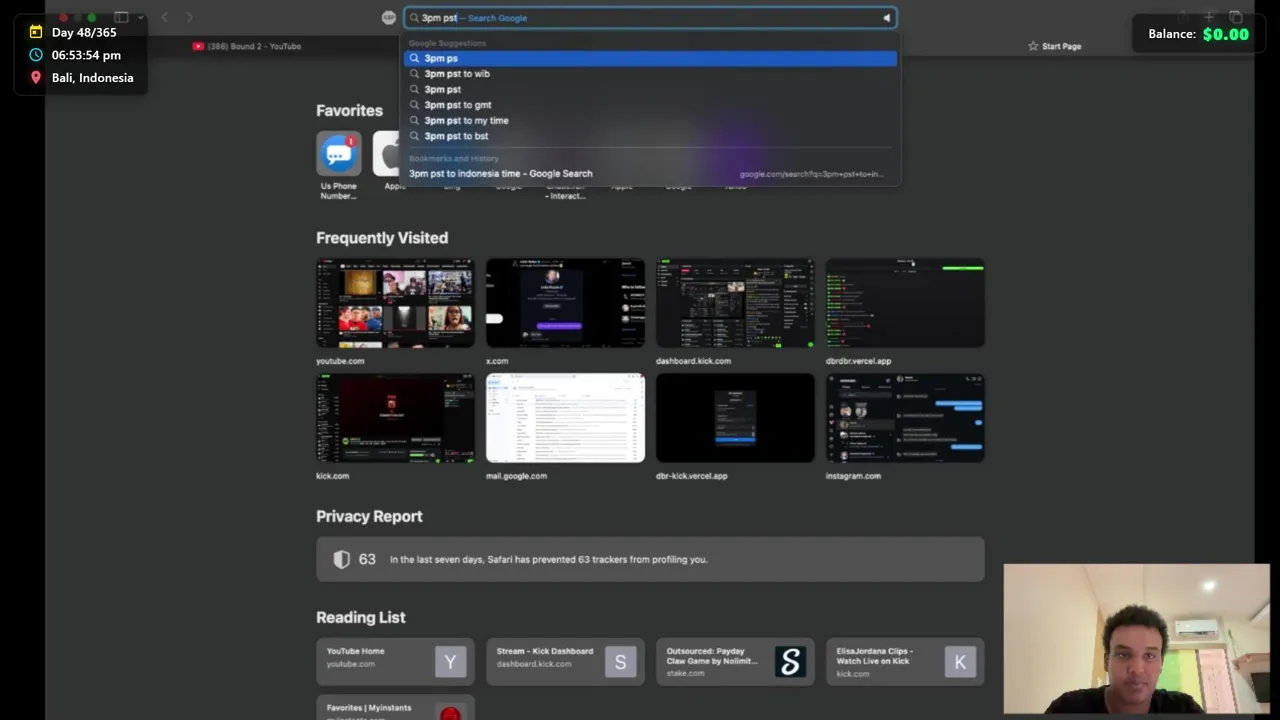Click the Privacy Report heading
Screen dimensions: 1280x720
[369, 516]
